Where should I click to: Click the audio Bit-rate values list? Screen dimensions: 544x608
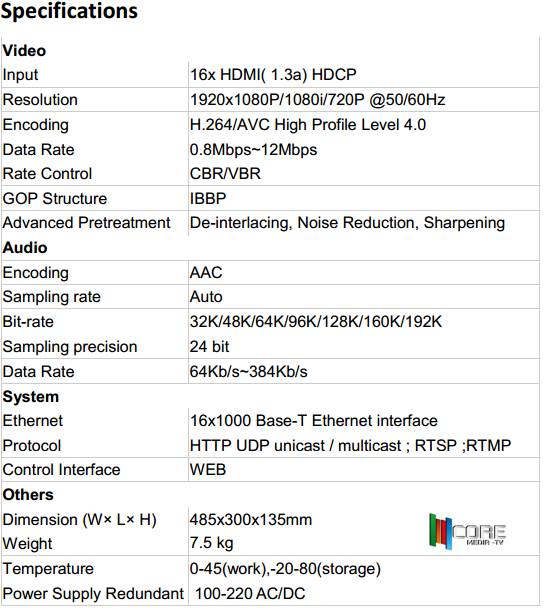tap(316, 322)
